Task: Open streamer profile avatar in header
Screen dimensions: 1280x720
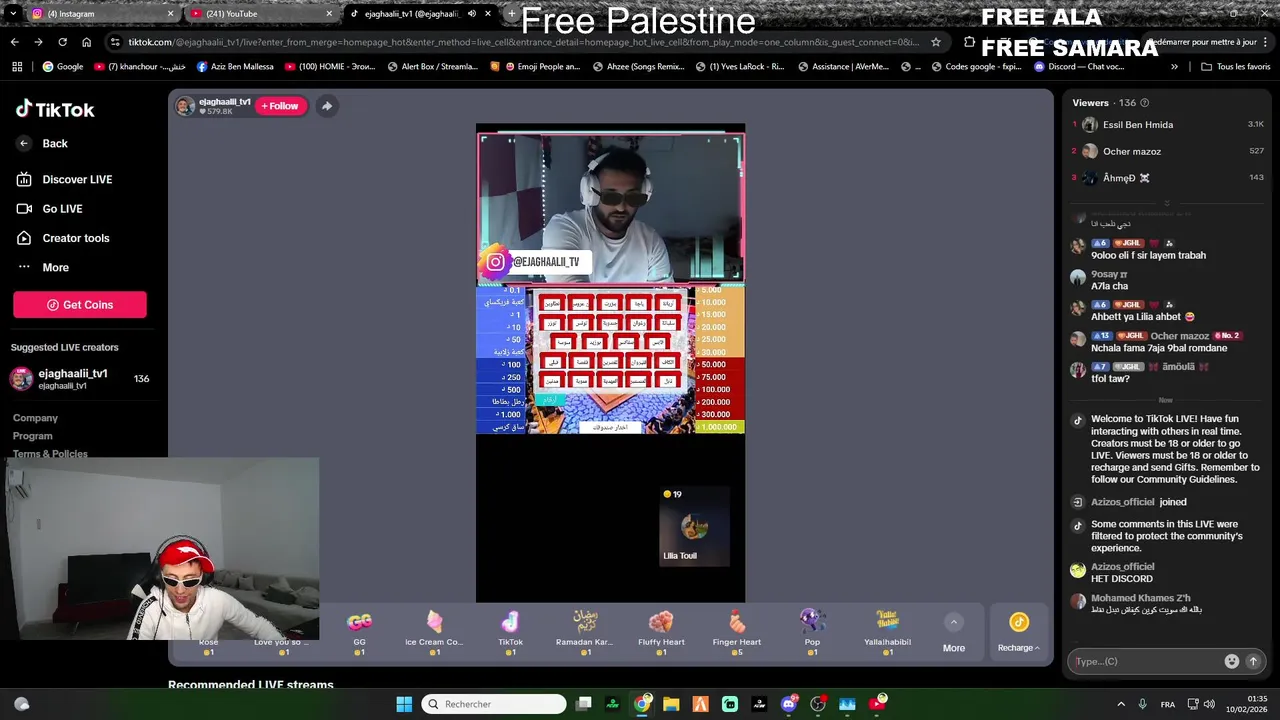Action: point(185,106)
